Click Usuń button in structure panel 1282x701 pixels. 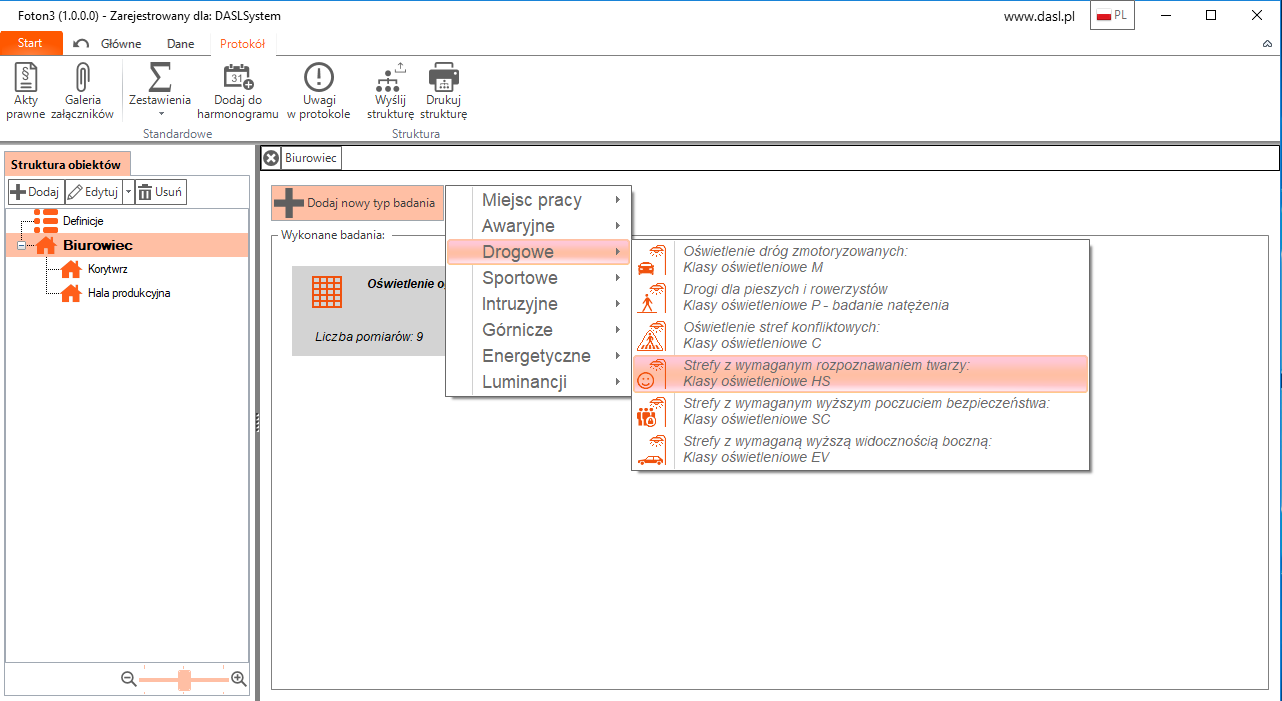pos(161,193)
